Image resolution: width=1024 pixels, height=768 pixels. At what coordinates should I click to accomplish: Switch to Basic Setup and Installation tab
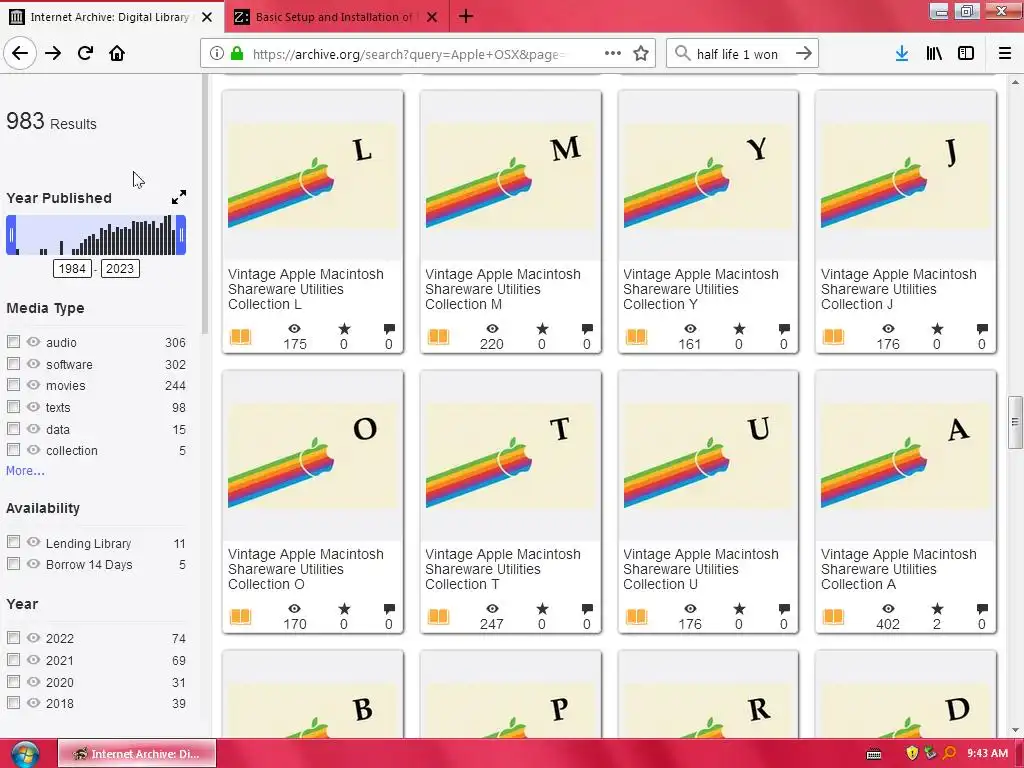pos(336,17)
